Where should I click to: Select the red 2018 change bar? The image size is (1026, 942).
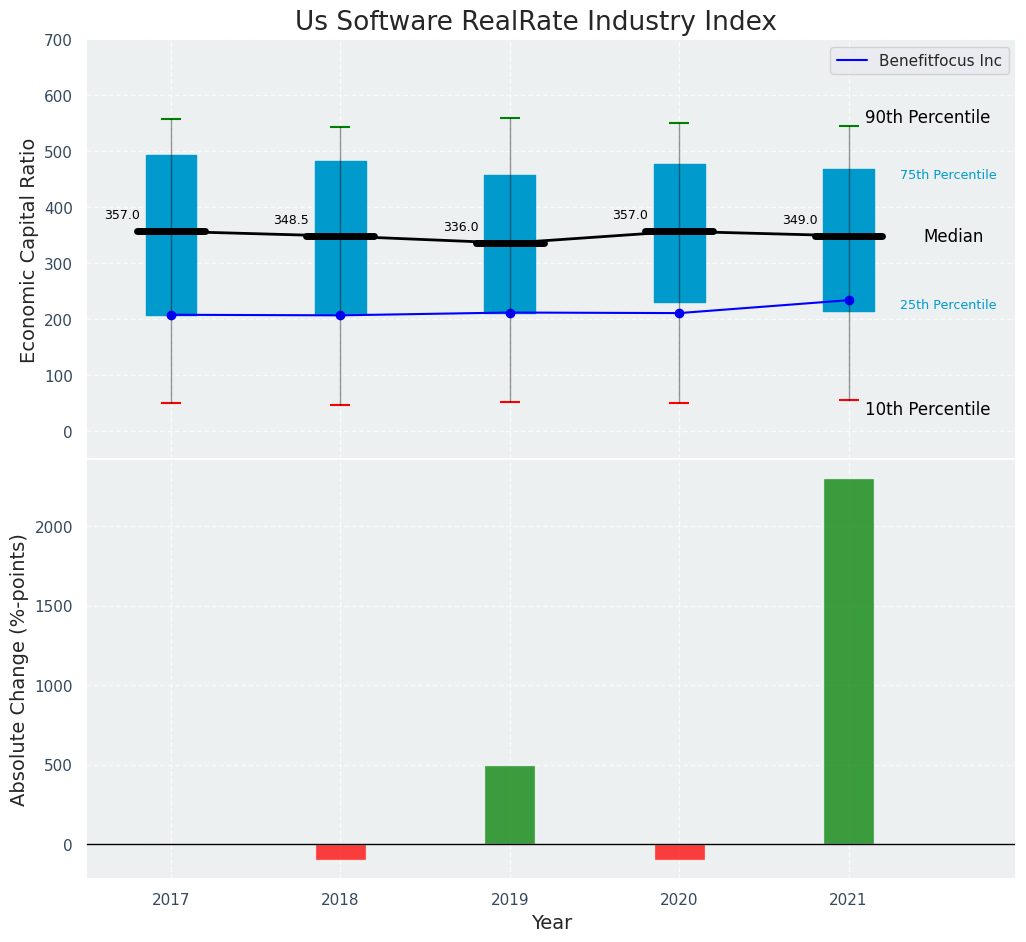point(341,852)
